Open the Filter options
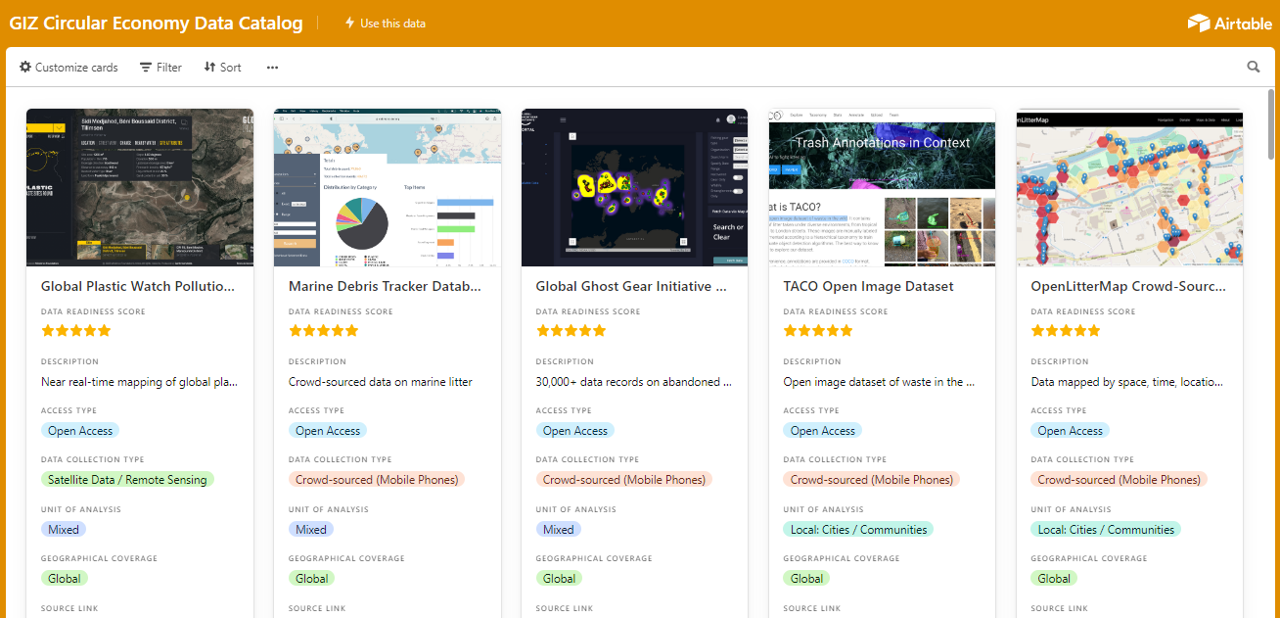This screenshot has height=618, width=1280. 160,67
